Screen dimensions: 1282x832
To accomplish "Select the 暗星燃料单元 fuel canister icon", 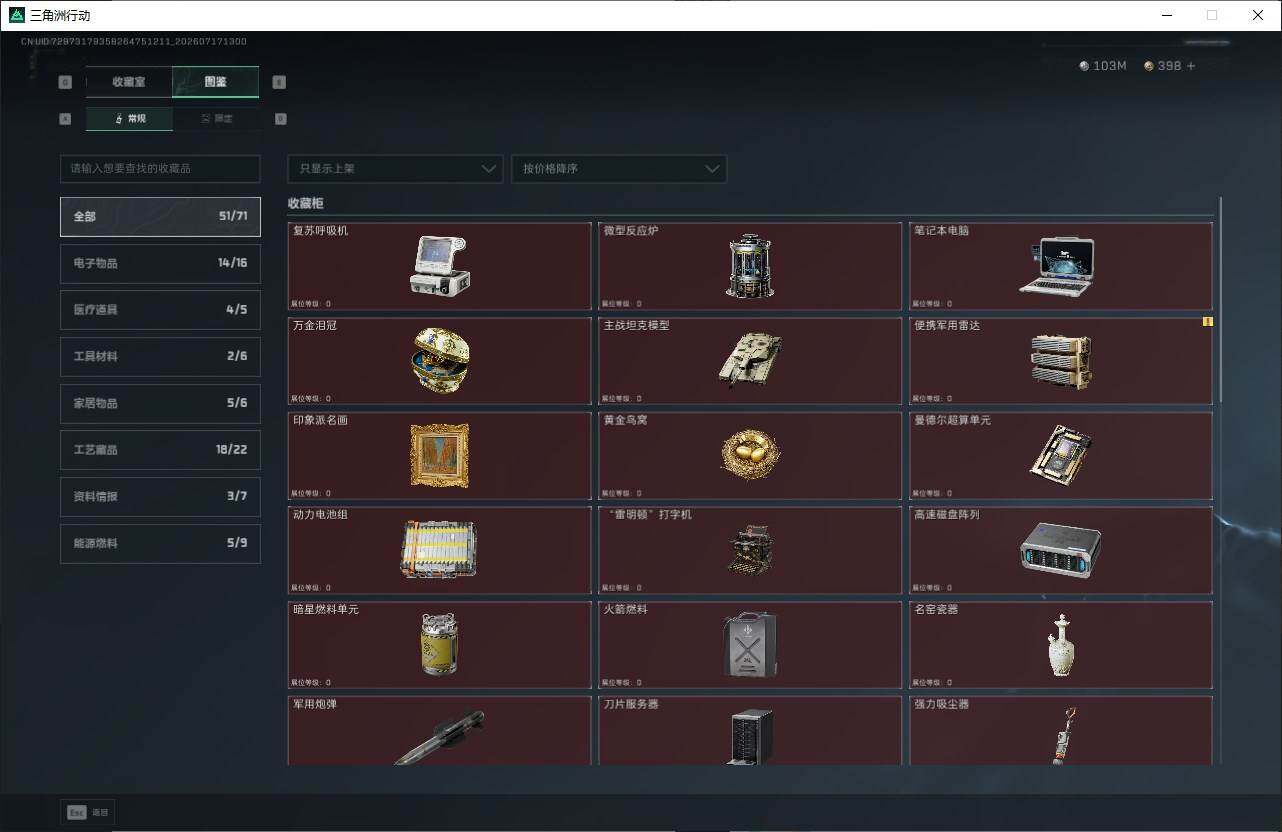I will 440,644.
